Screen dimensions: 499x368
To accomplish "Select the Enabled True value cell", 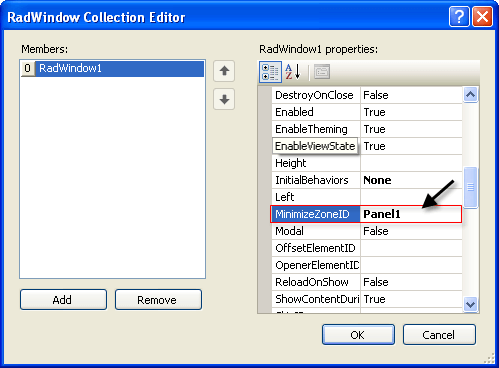I will point(411,112).
